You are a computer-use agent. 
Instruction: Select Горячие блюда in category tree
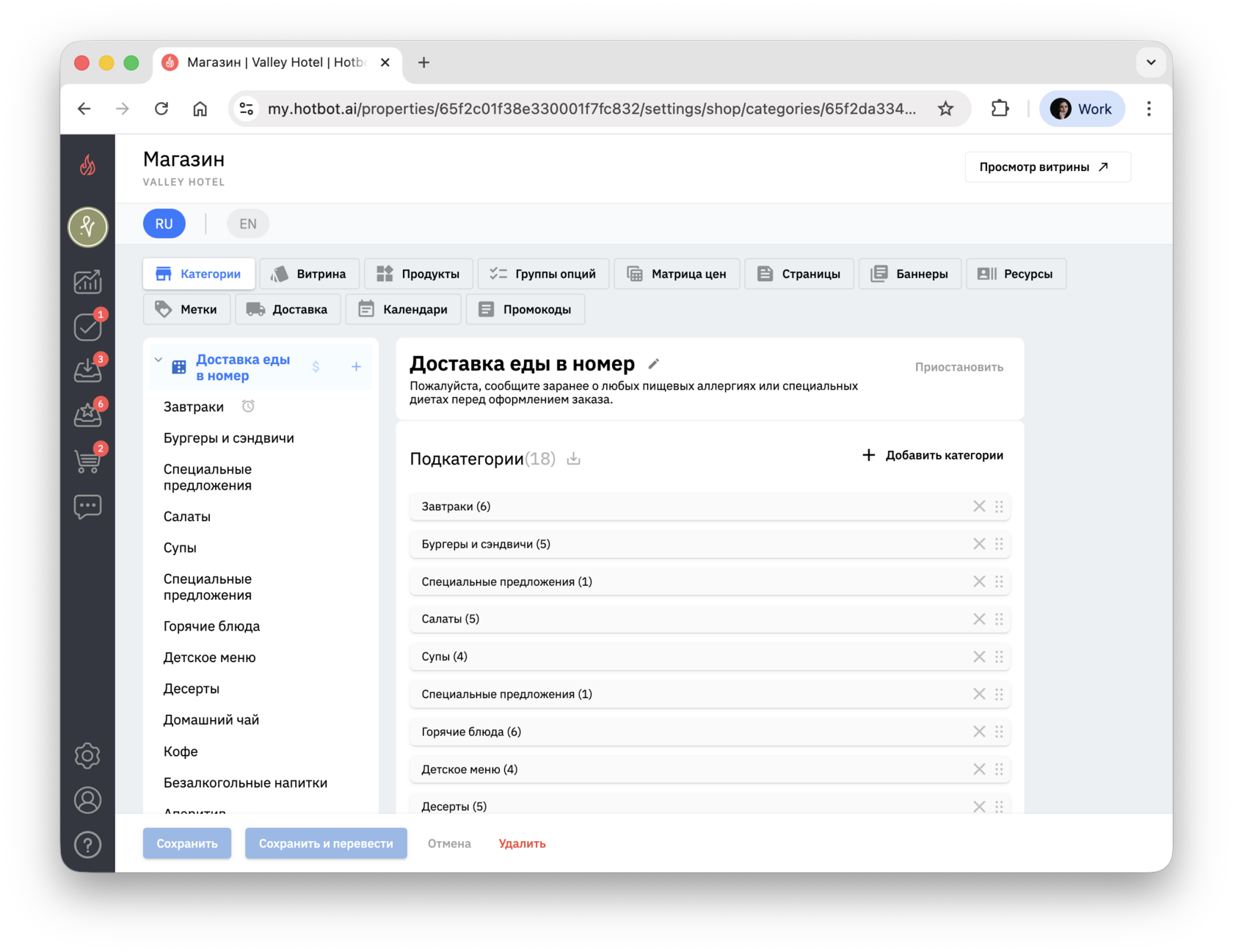[x=211, y=626]
